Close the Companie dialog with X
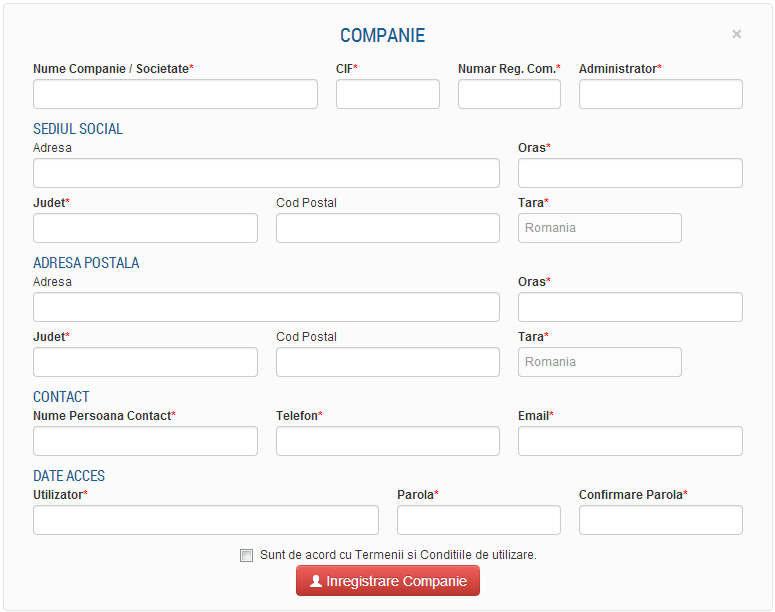 pos(737,34)
